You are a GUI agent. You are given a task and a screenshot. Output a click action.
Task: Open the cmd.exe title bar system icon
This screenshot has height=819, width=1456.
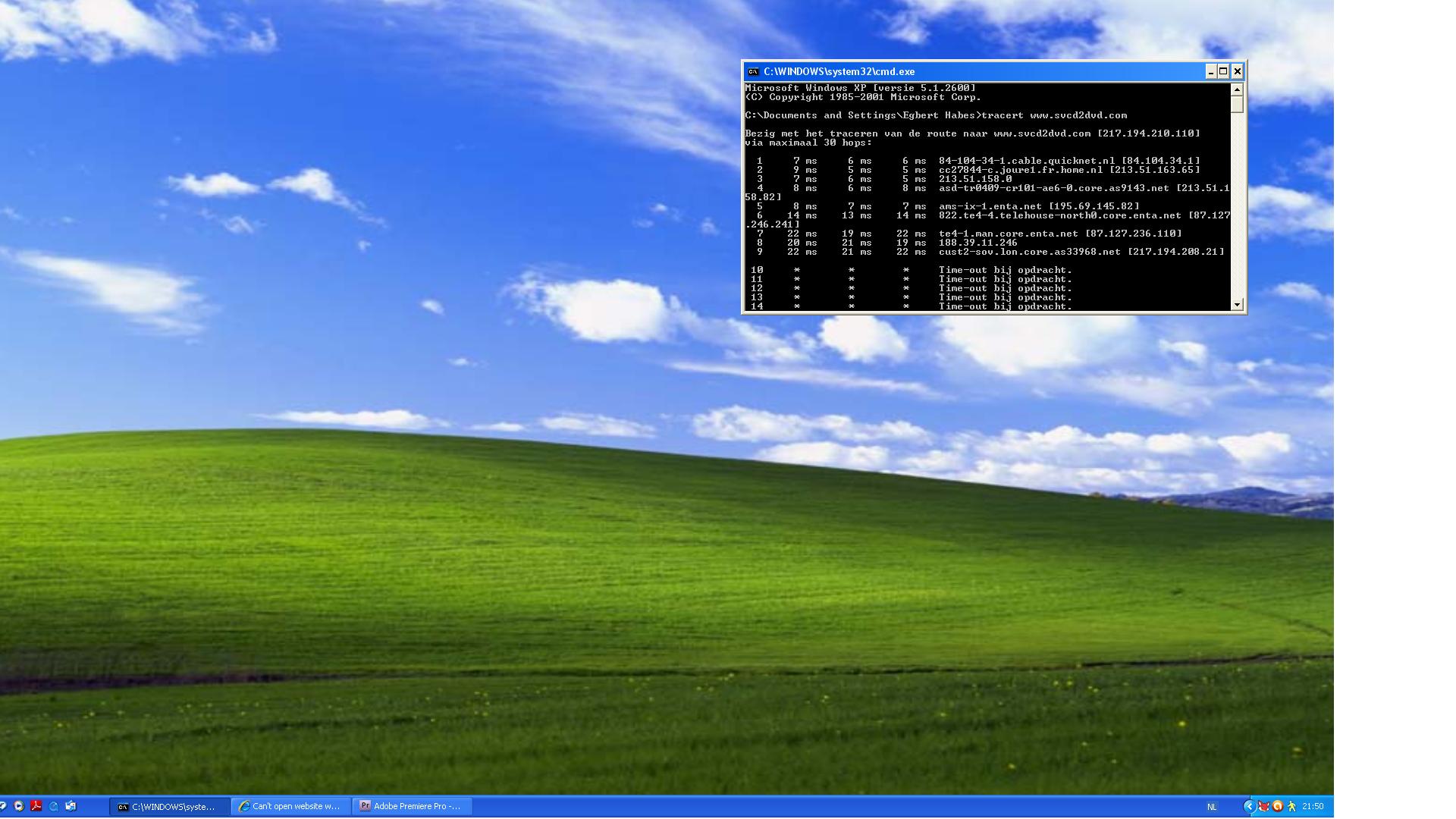click(753, 71)
